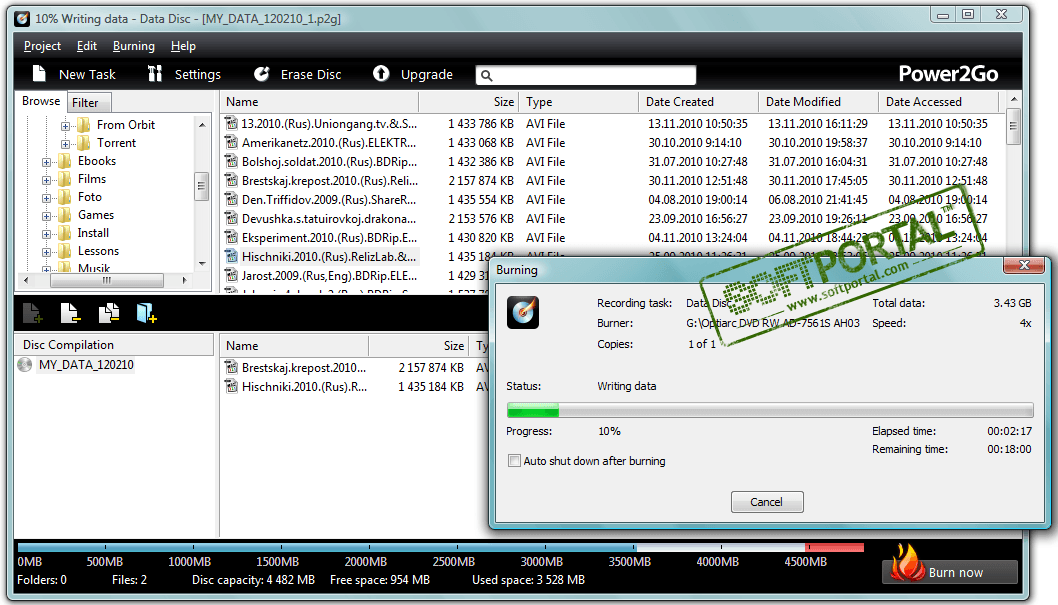
Task: Click the Upgrade arrow icon
Action: [x=381, y=74]
